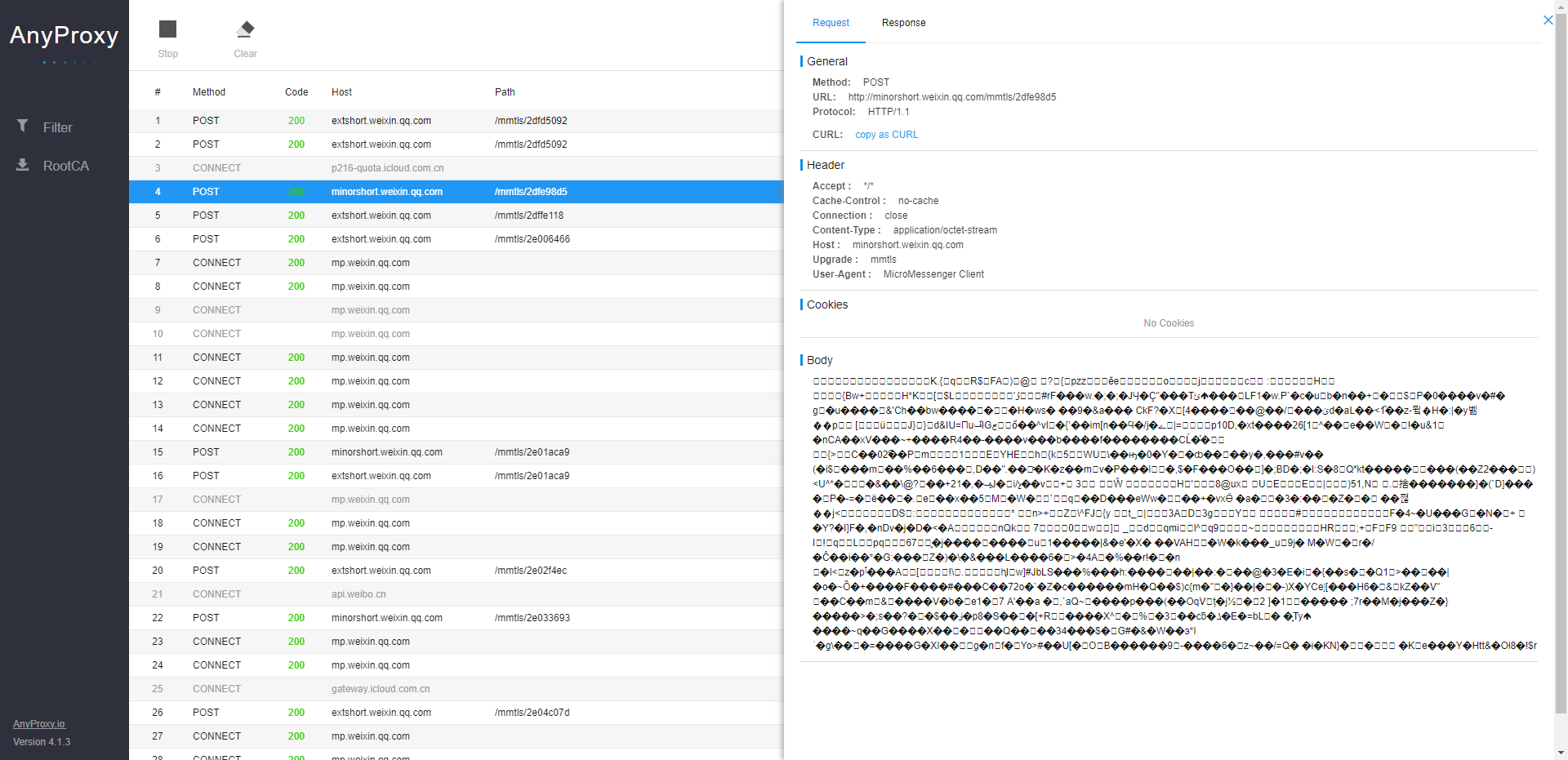Click the Host column header

point(341,91)
